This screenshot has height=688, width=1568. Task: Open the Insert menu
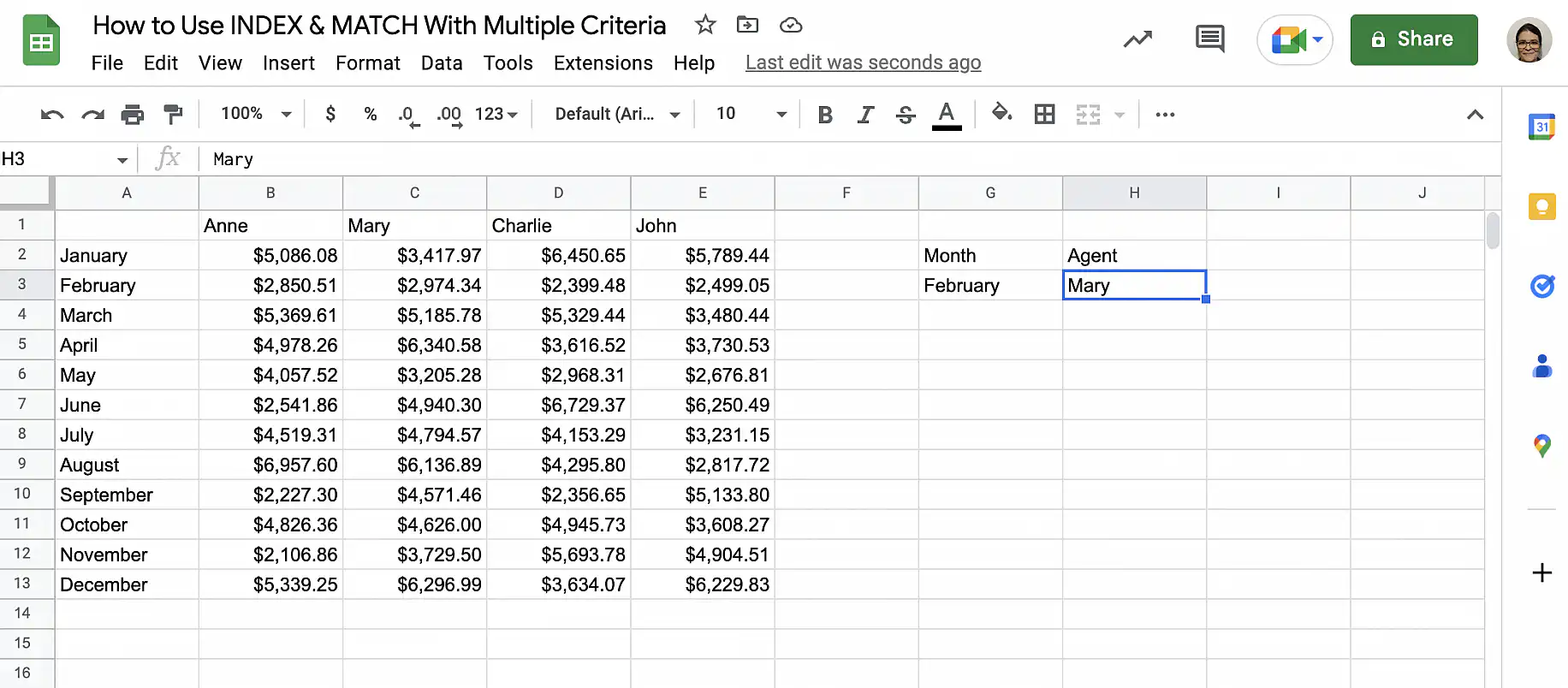(x=288, y=63)
